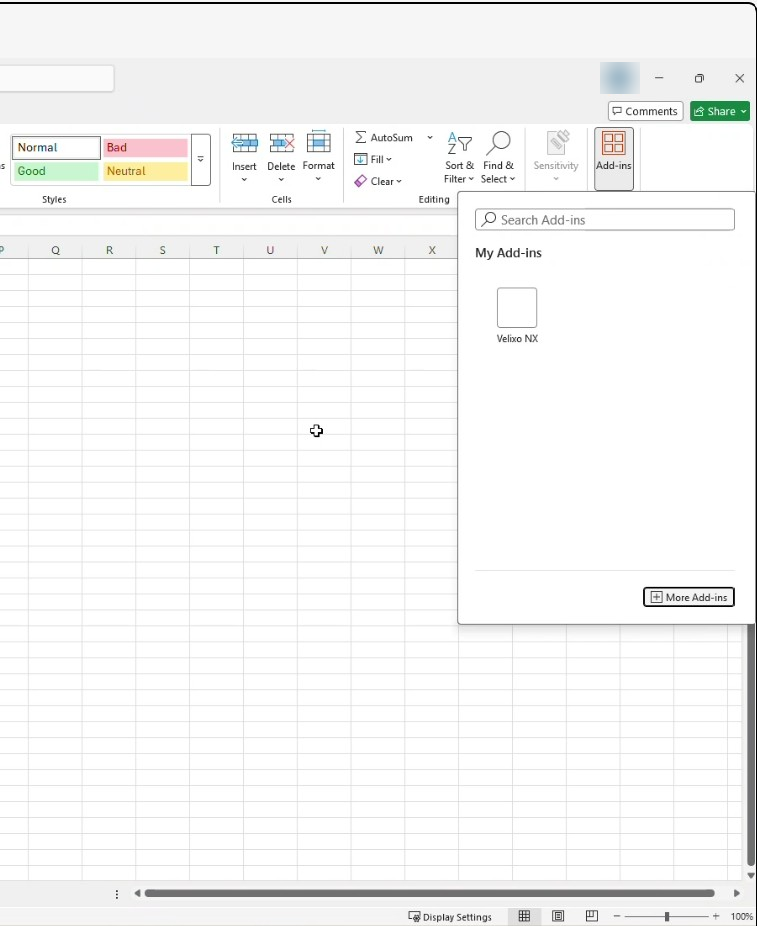757x926 pixels.
Task: Click the sheet tab splitter dots
Action: [x=117, y=894]
